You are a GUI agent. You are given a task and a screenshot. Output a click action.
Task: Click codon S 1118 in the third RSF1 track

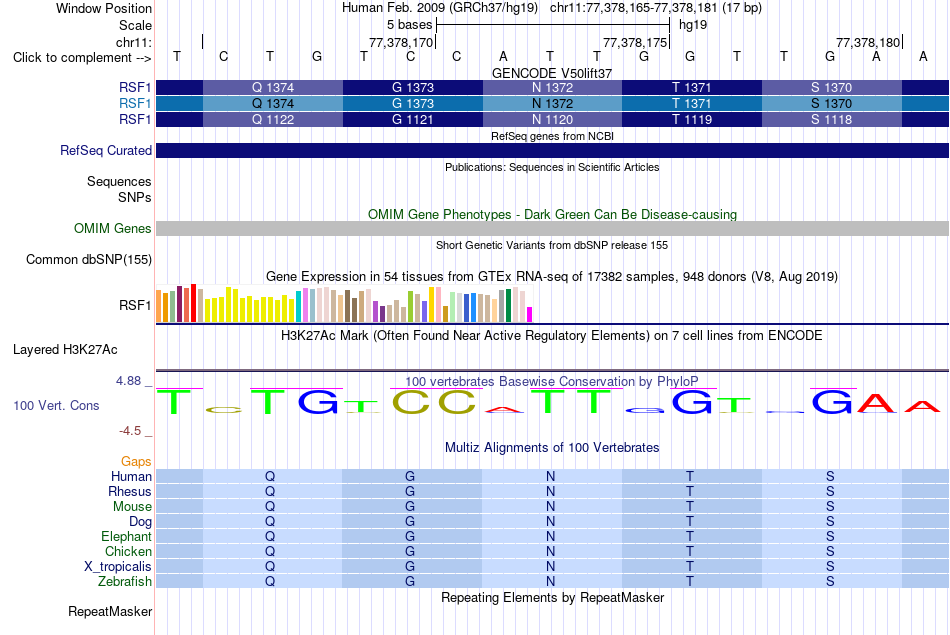click(x=832, y=119)
